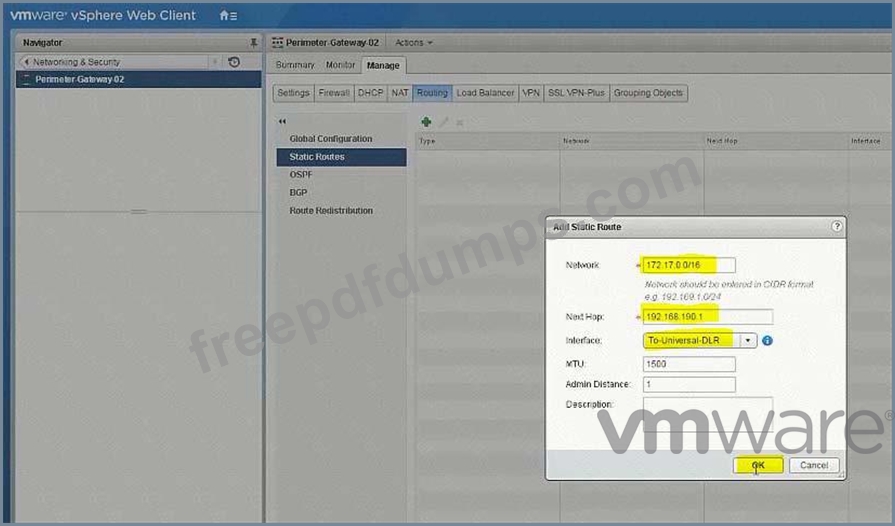The height and width of the screenshot is (526, 895).
Task: Select Perimeter-Gateway-02 in Navigator
Action: 139,79
